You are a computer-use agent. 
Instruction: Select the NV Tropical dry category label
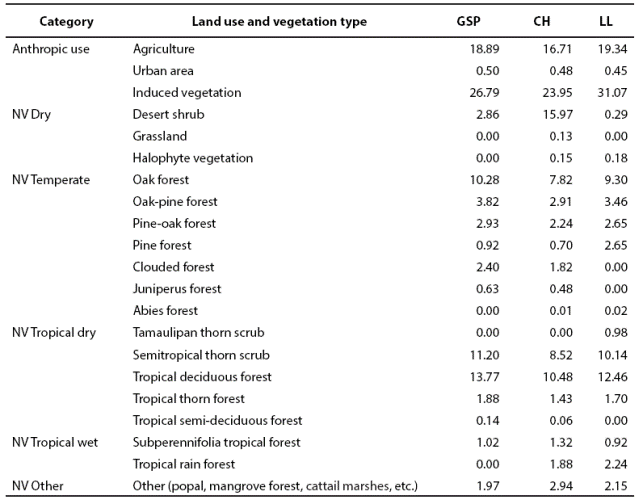pyautogui.click(x=54, y=333)
